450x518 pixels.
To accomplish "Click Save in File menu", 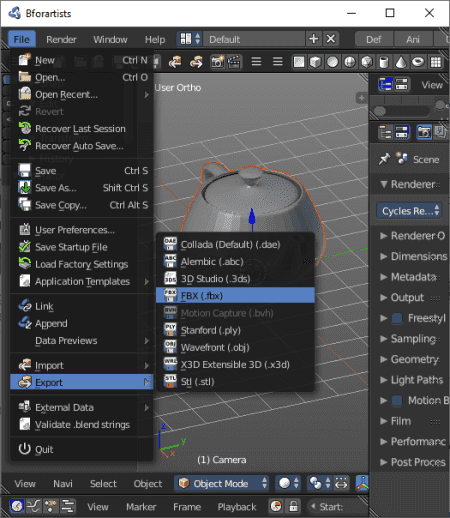I will point(82,171).
